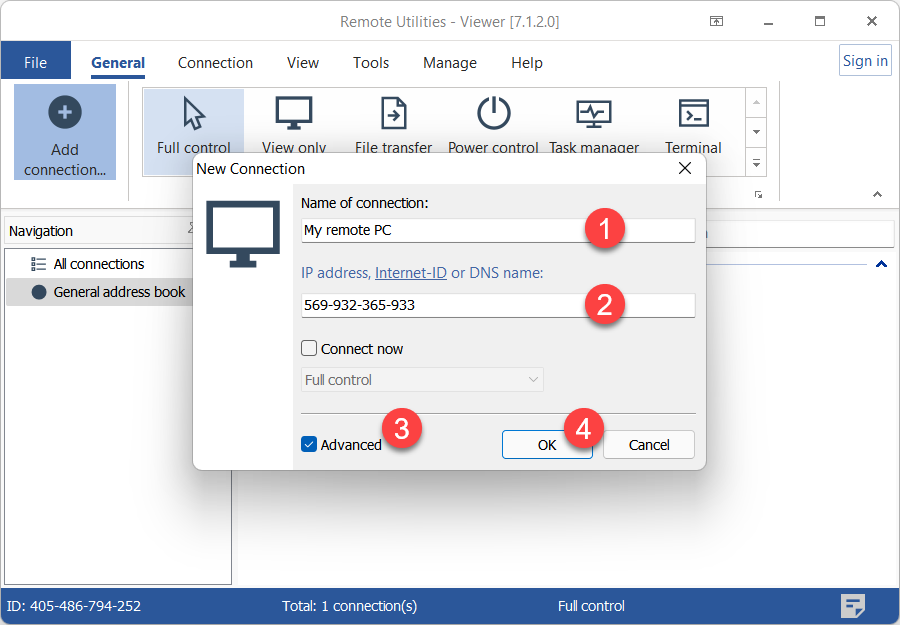The height and width of the screenshot is (625, 900).
Task: Click the notes icon in status bar
Action: 852,605
